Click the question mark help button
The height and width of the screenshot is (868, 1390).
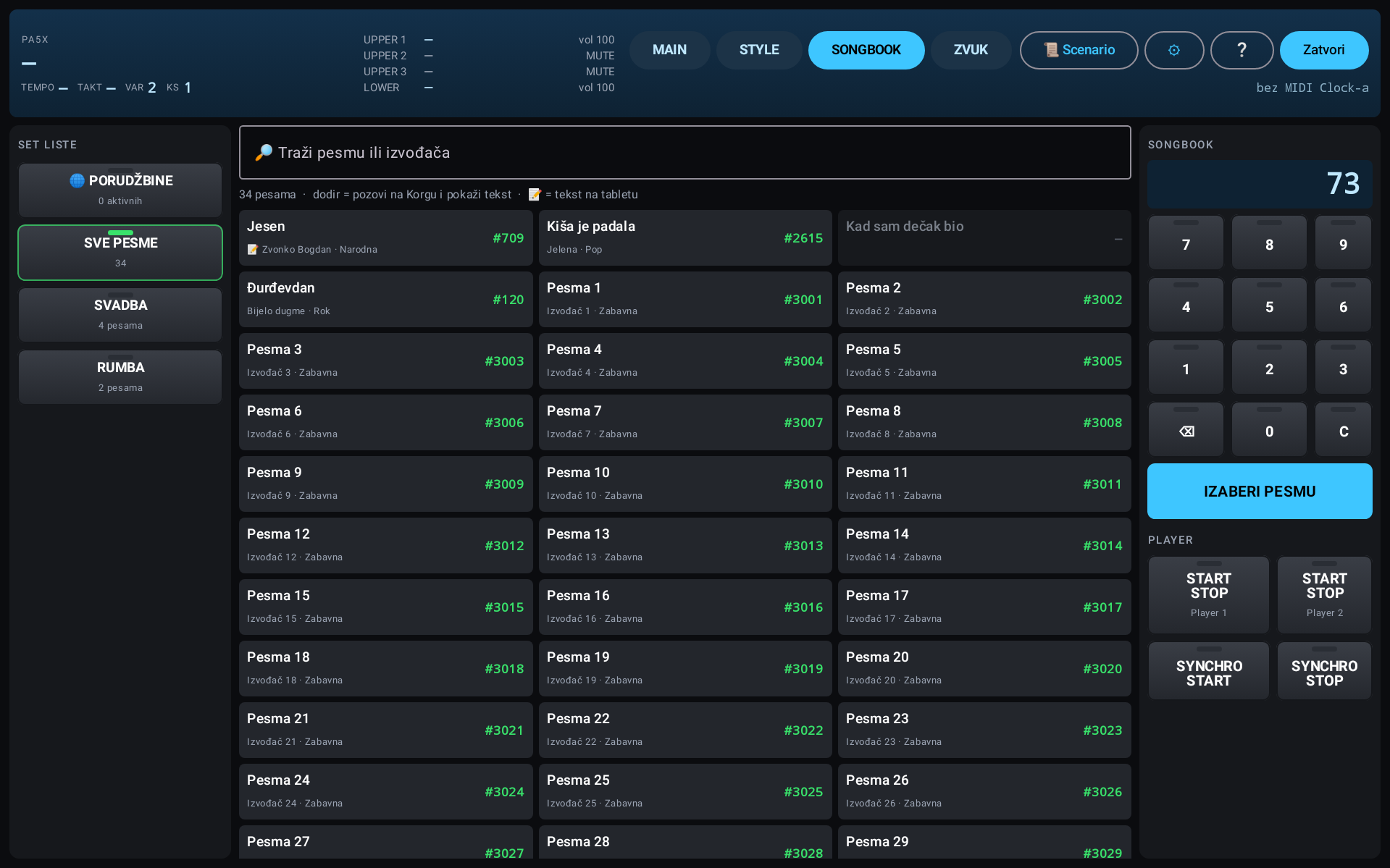pos(1242,50)
